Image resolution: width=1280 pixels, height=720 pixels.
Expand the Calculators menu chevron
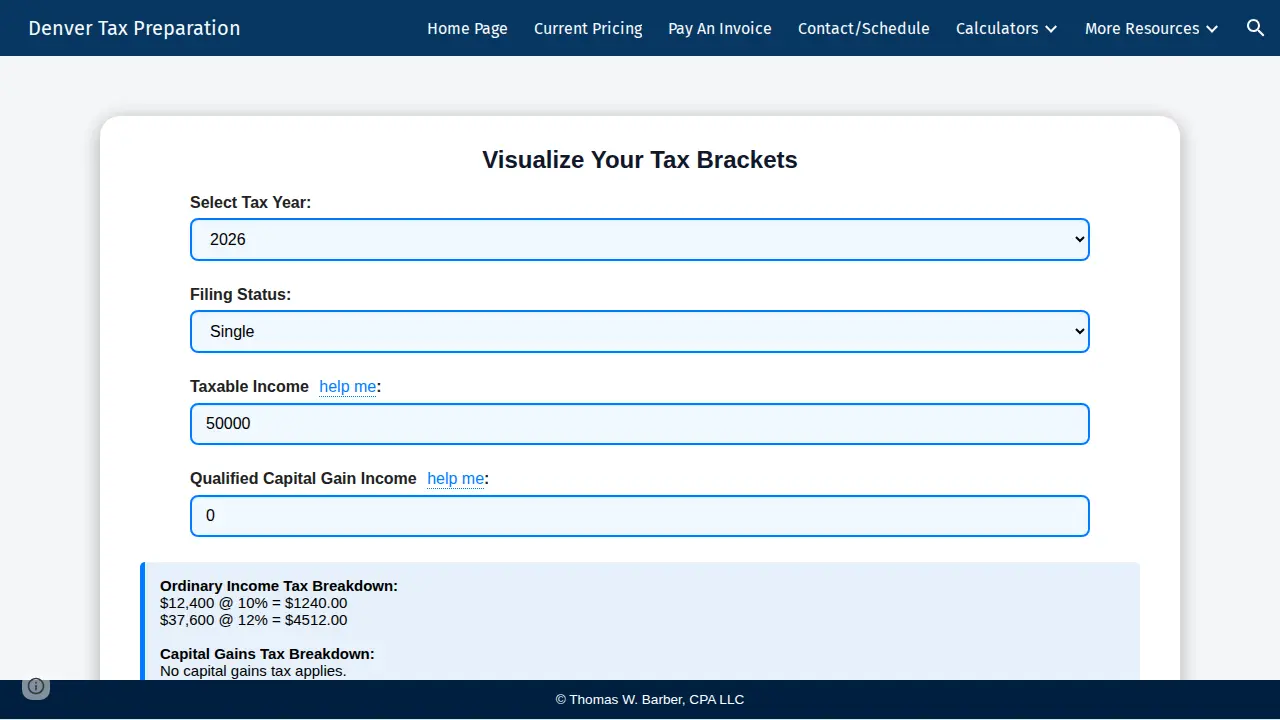[1051, 29]
